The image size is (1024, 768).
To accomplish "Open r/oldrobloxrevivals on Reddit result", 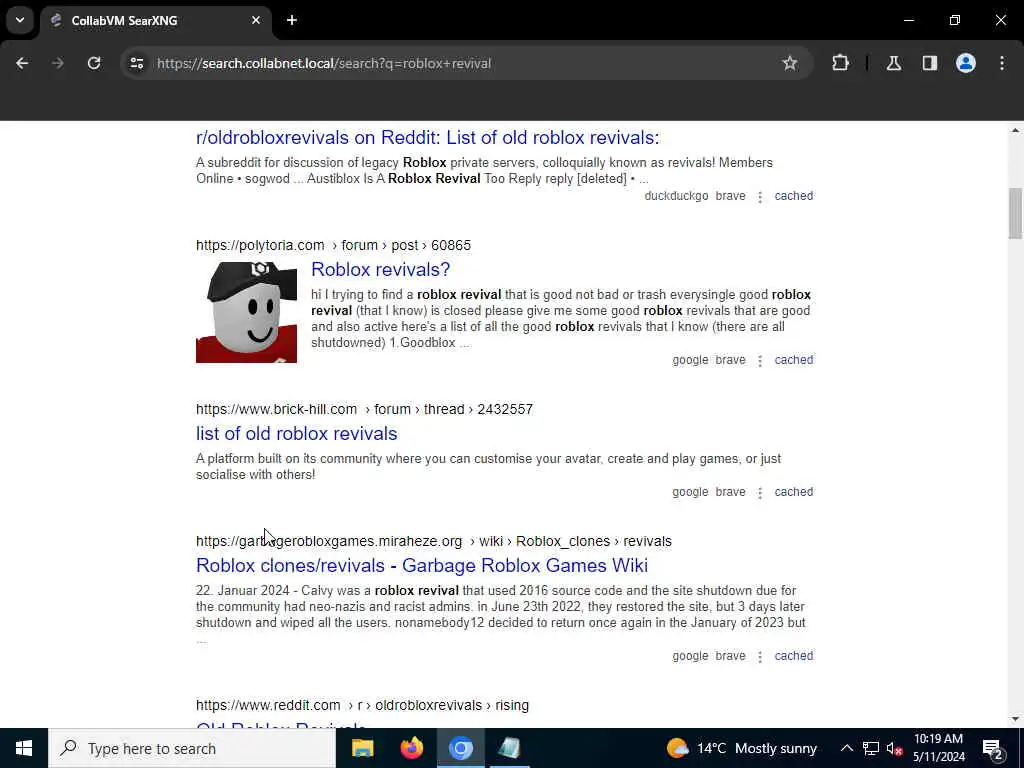I will (x=428, y=138).
